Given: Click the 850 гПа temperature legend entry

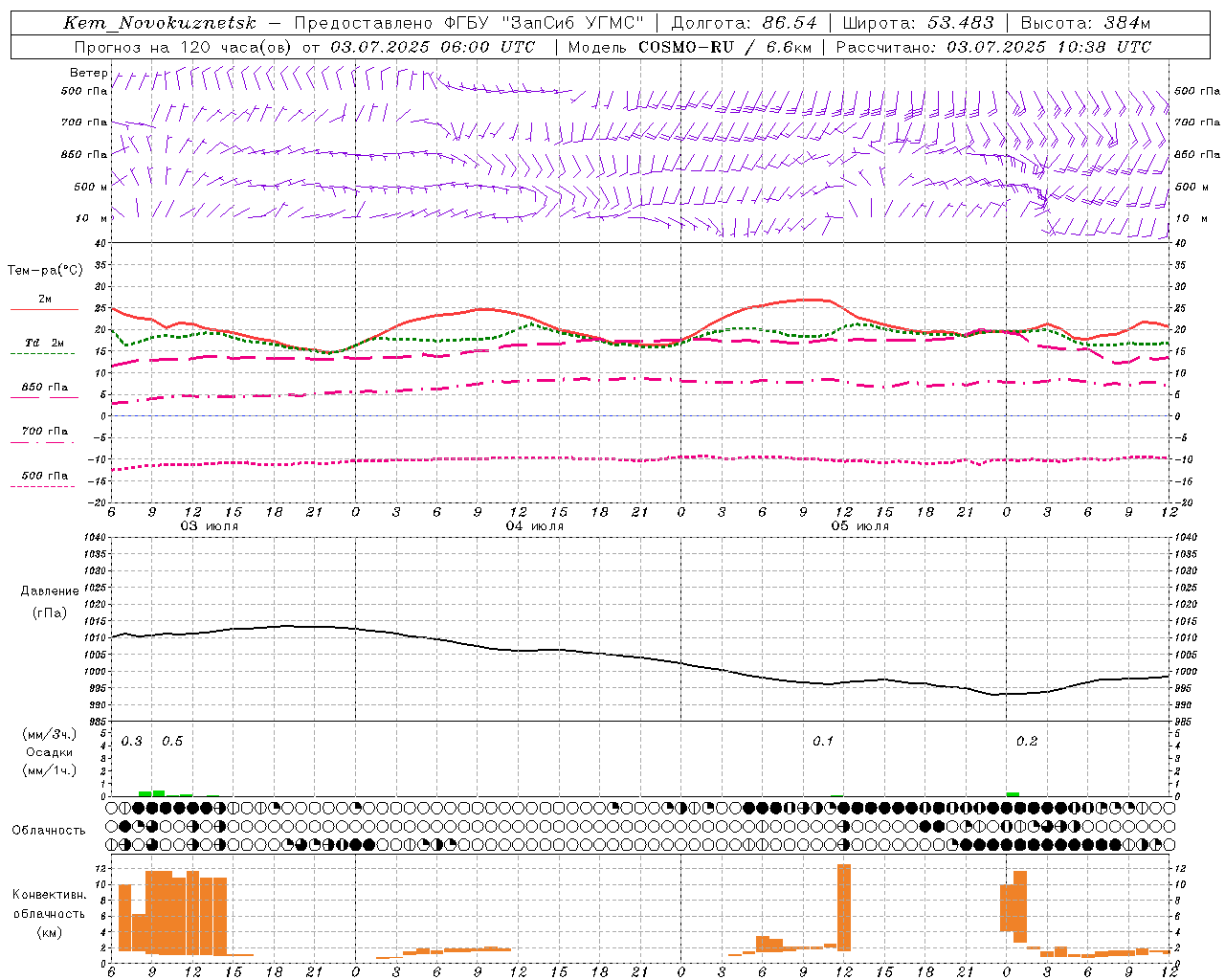Looking at the screenshot, I should point(44,388).
